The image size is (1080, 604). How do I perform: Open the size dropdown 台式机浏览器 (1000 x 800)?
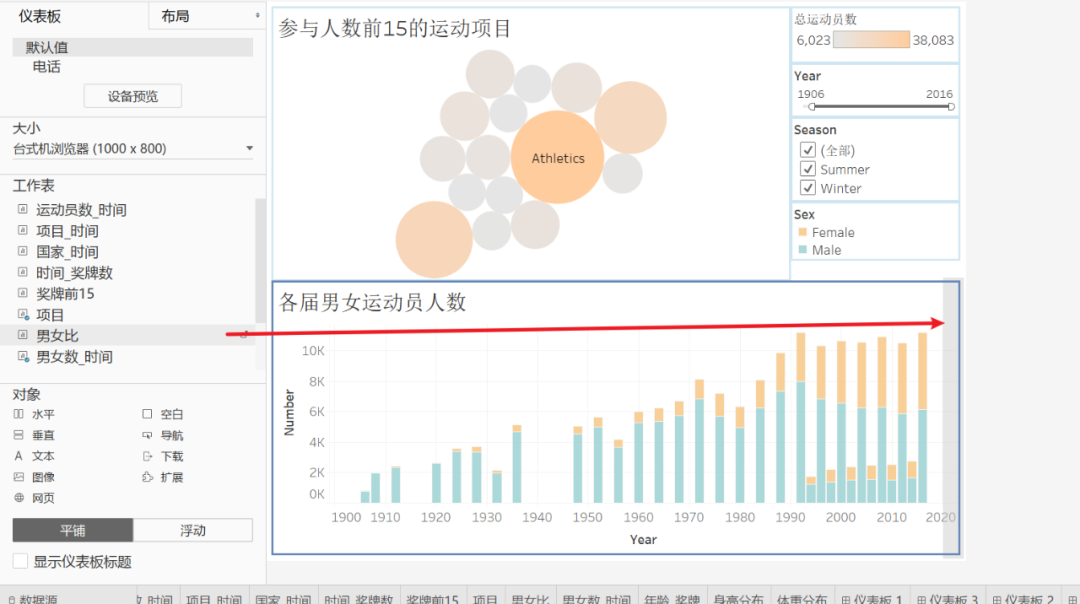pyautogui.click(x=133, y=149)
